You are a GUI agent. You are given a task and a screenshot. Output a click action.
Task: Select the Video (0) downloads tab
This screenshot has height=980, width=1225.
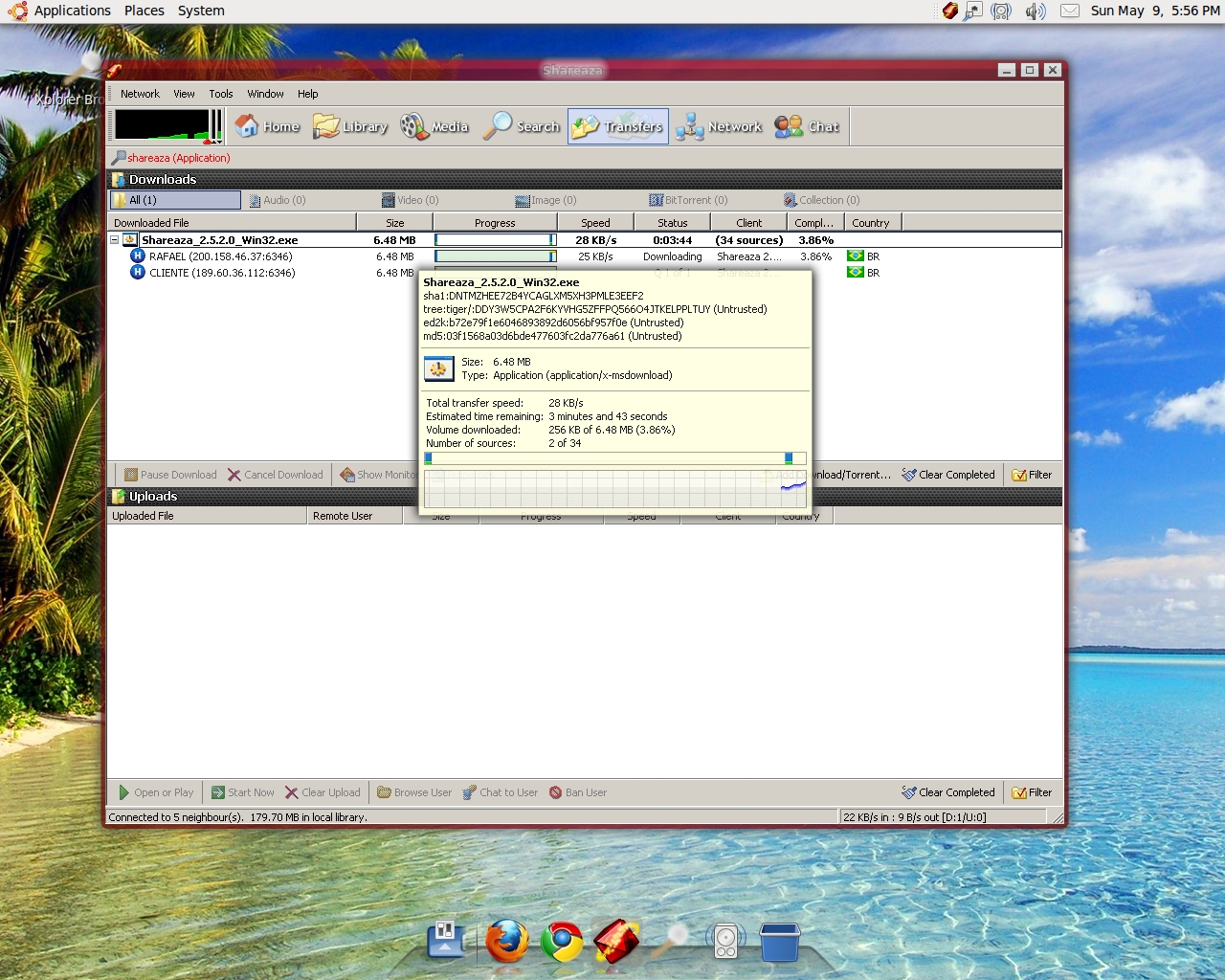[411, 200]
